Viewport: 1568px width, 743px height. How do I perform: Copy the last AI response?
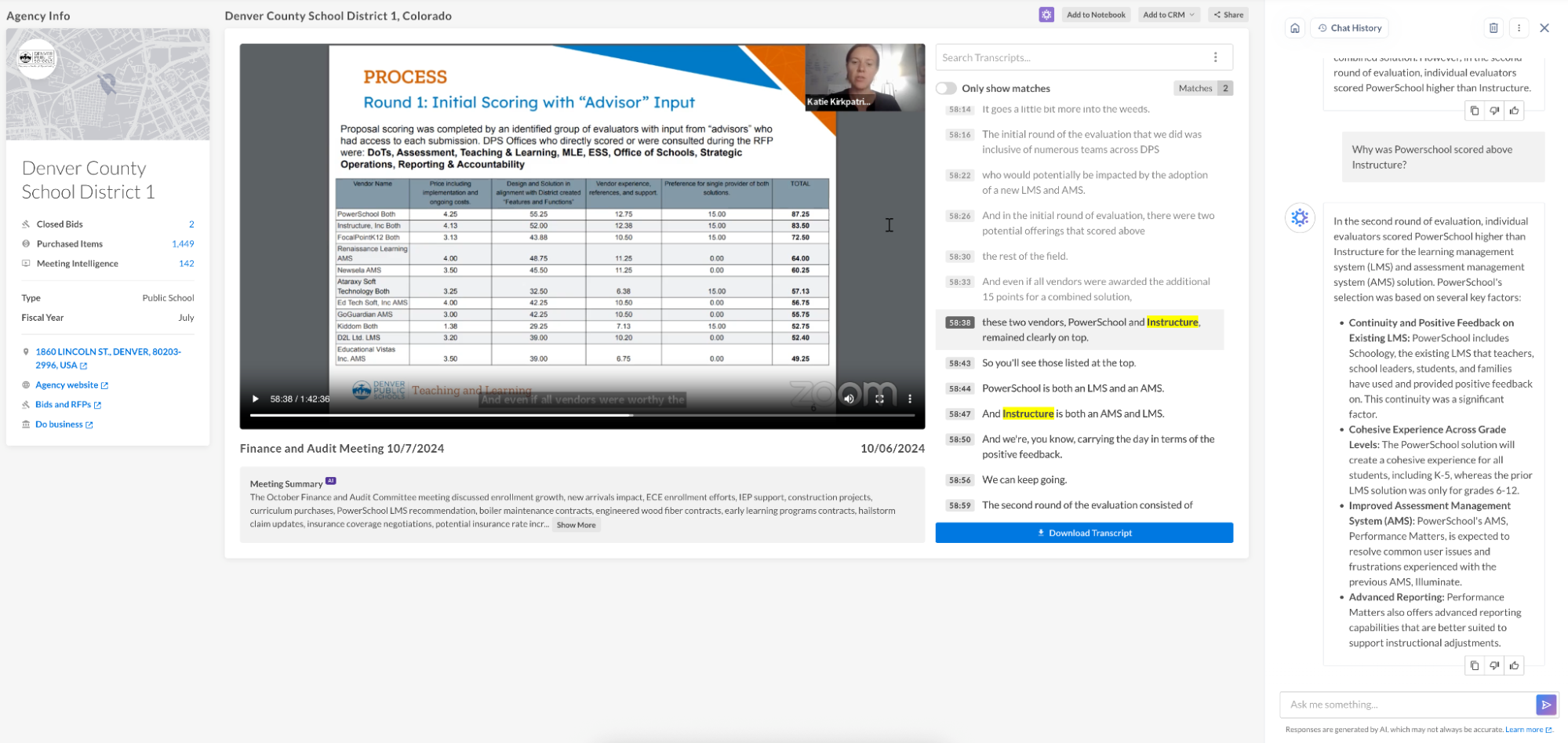(x=1474, y=665)
